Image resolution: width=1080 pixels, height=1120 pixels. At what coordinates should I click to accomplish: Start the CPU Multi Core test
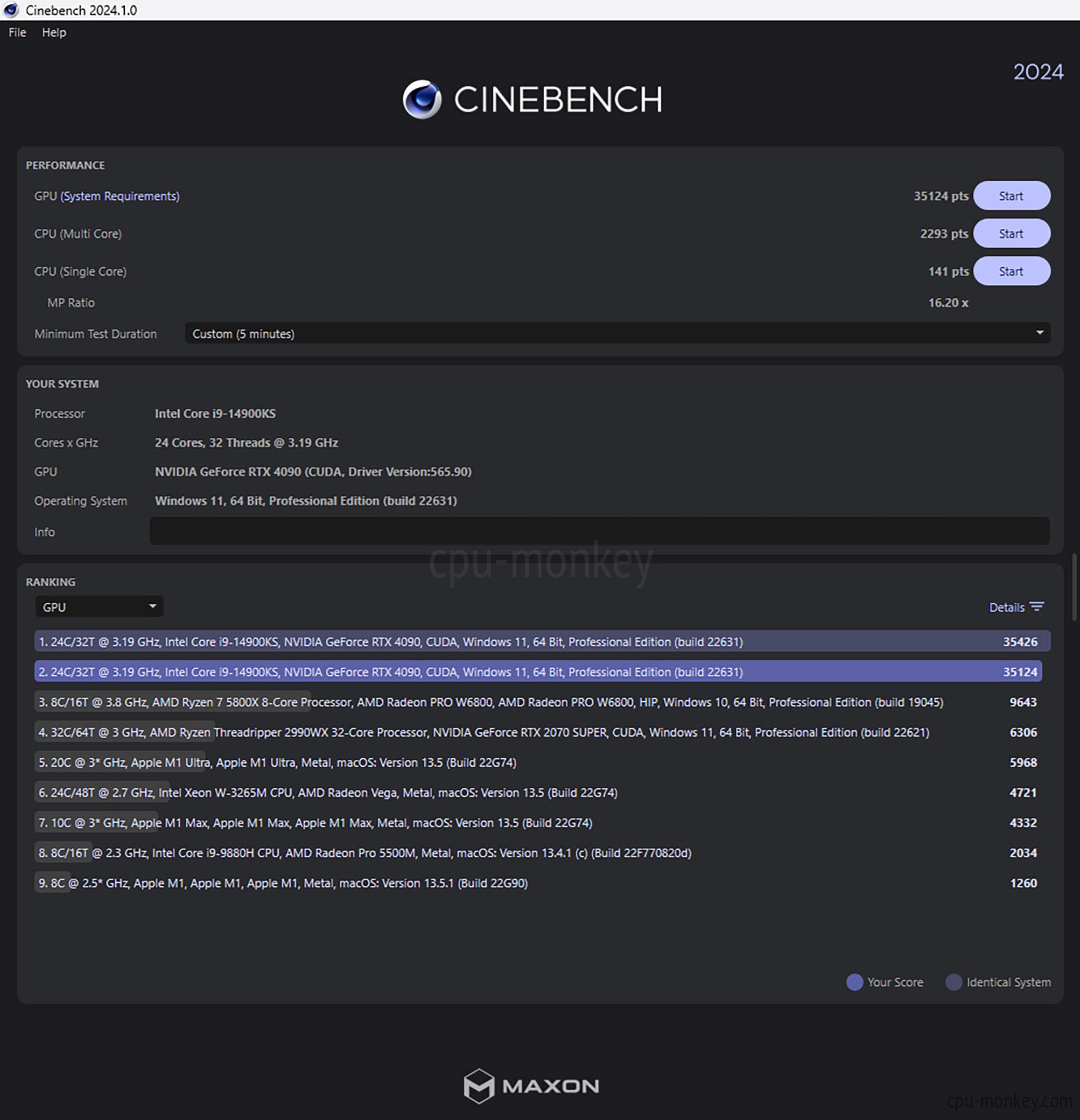(1011, 234)
